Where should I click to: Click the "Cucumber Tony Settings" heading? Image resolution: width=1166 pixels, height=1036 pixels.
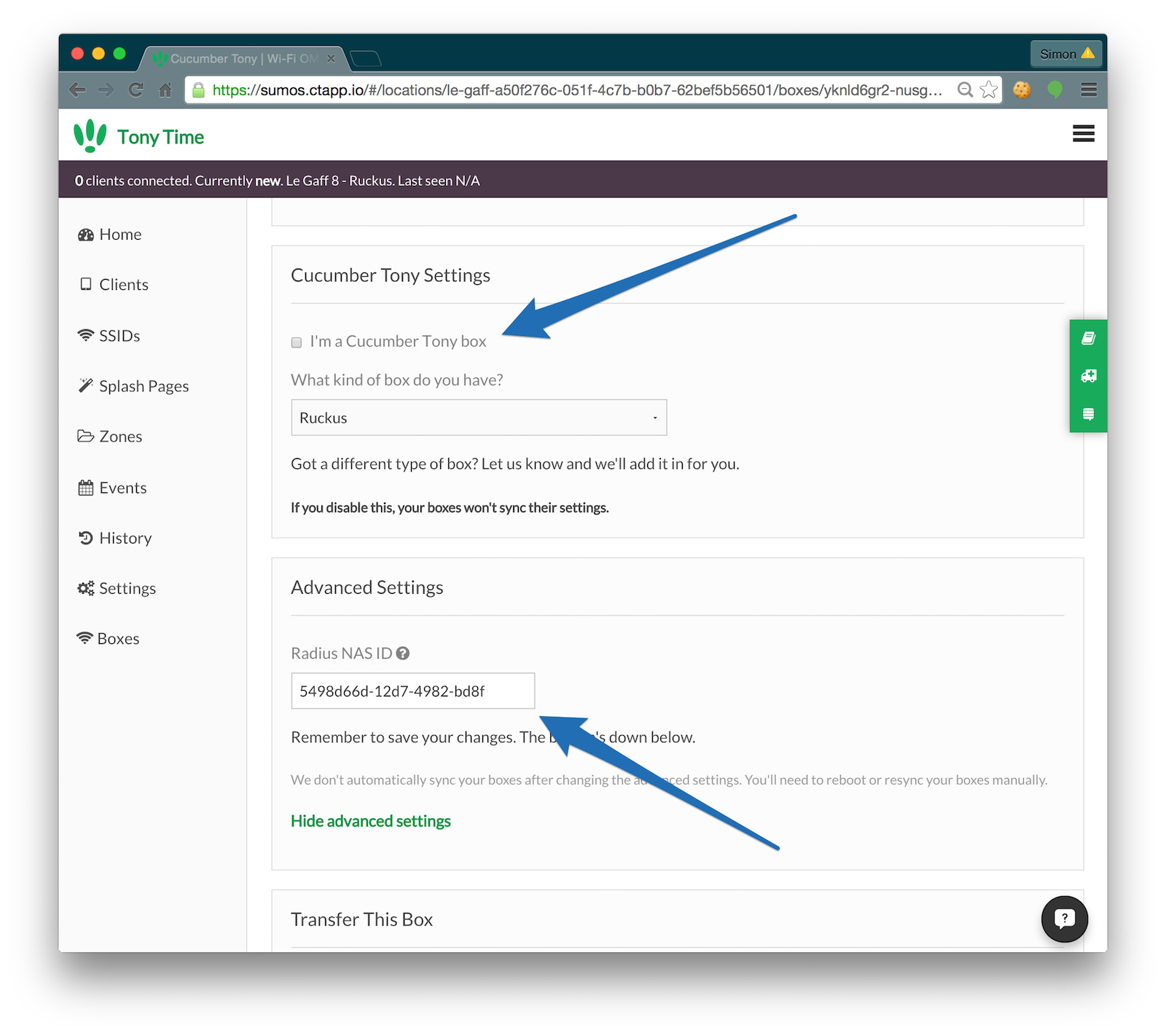coord(391,275)
